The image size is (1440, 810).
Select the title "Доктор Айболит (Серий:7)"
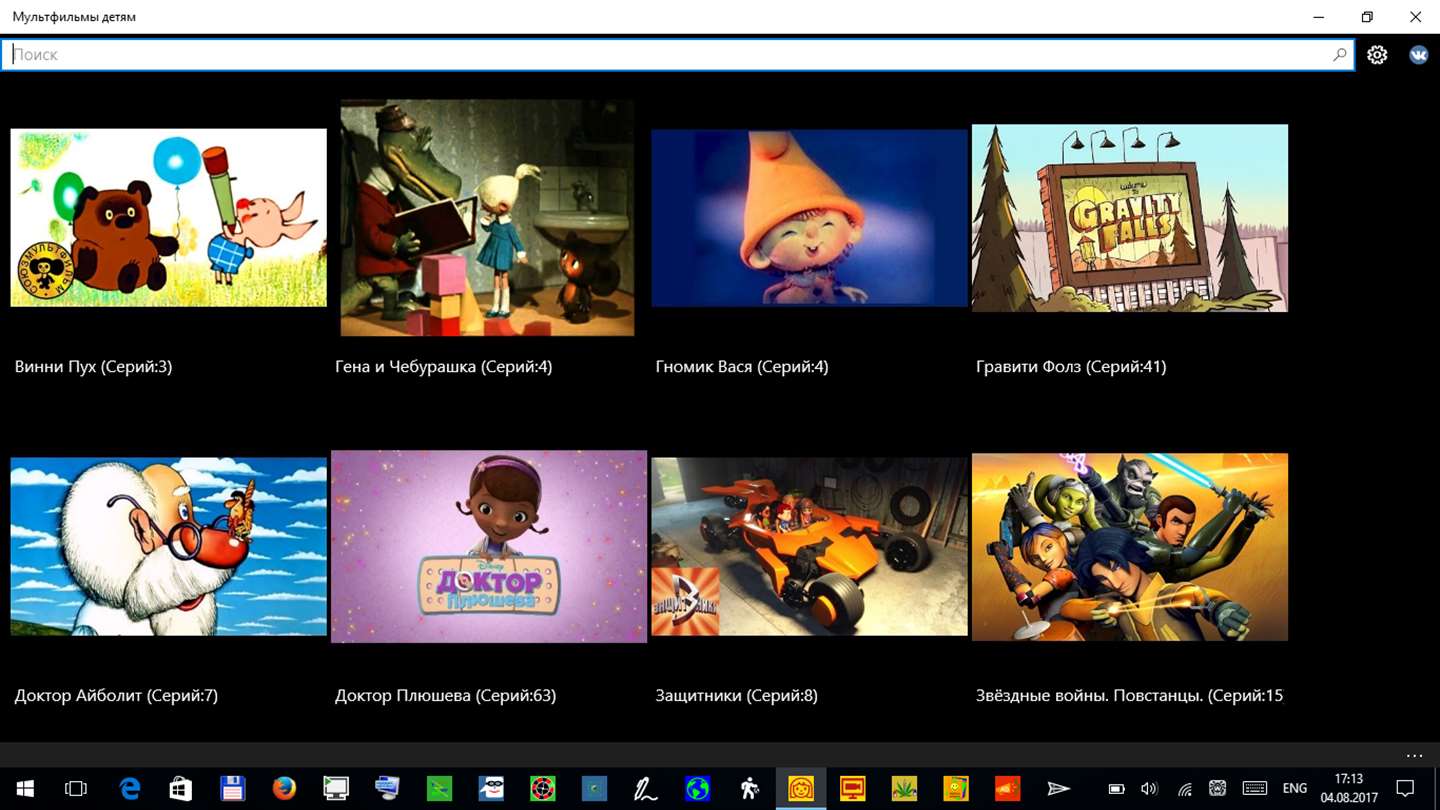[116, 696]
